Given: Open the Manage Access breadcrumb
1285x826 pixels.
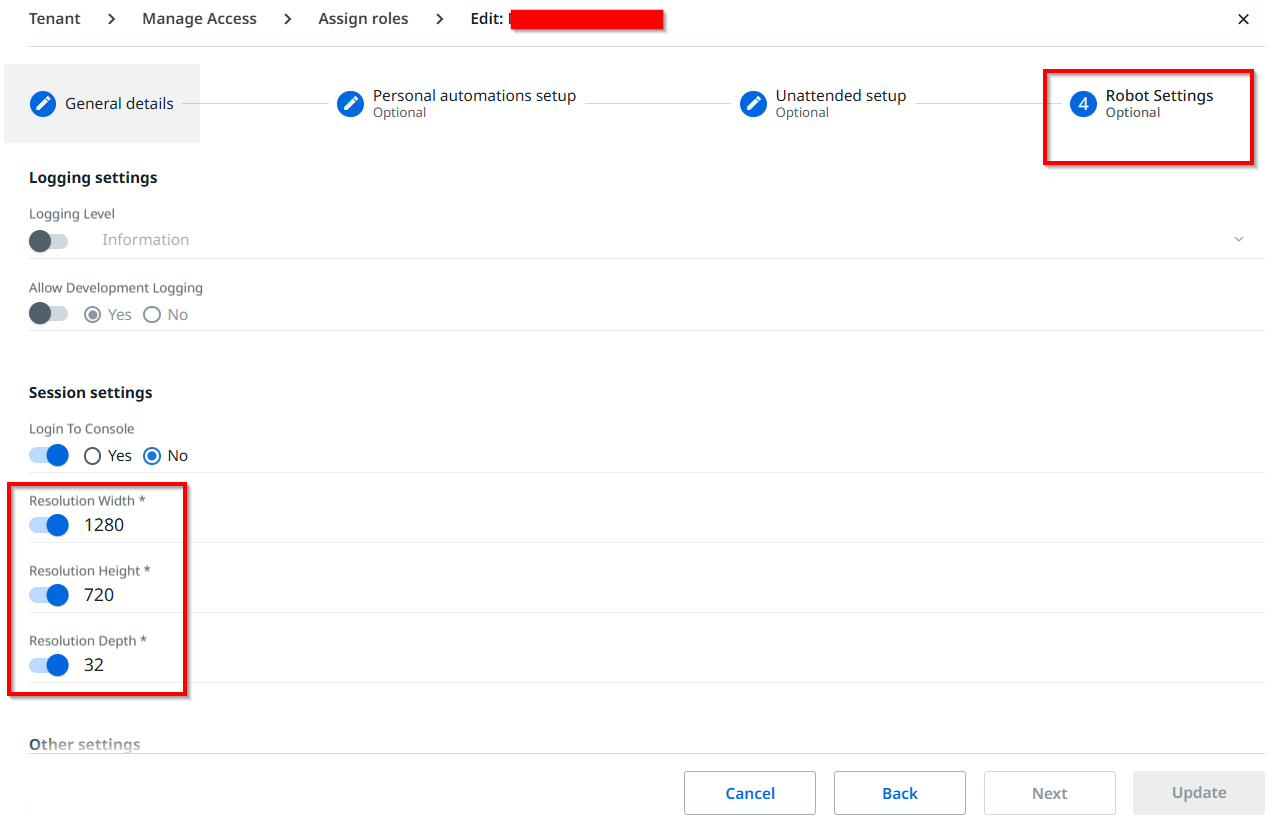Looking at the screenshot, I should (x=199, y=18).
